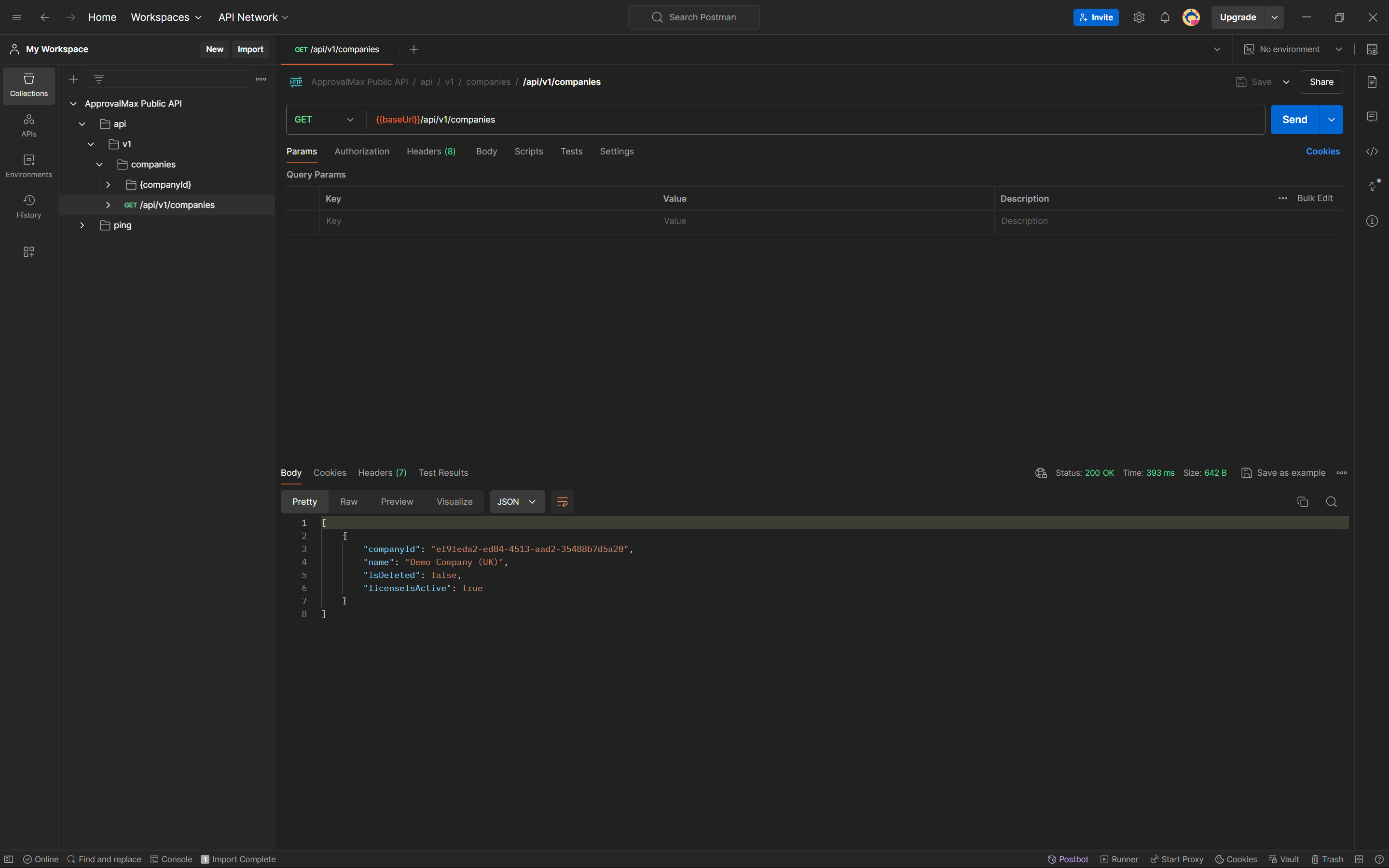The width and height of the screenshot is (1389, 868).
Task: Switch to the Tests tab
Action: coord(571,152)
